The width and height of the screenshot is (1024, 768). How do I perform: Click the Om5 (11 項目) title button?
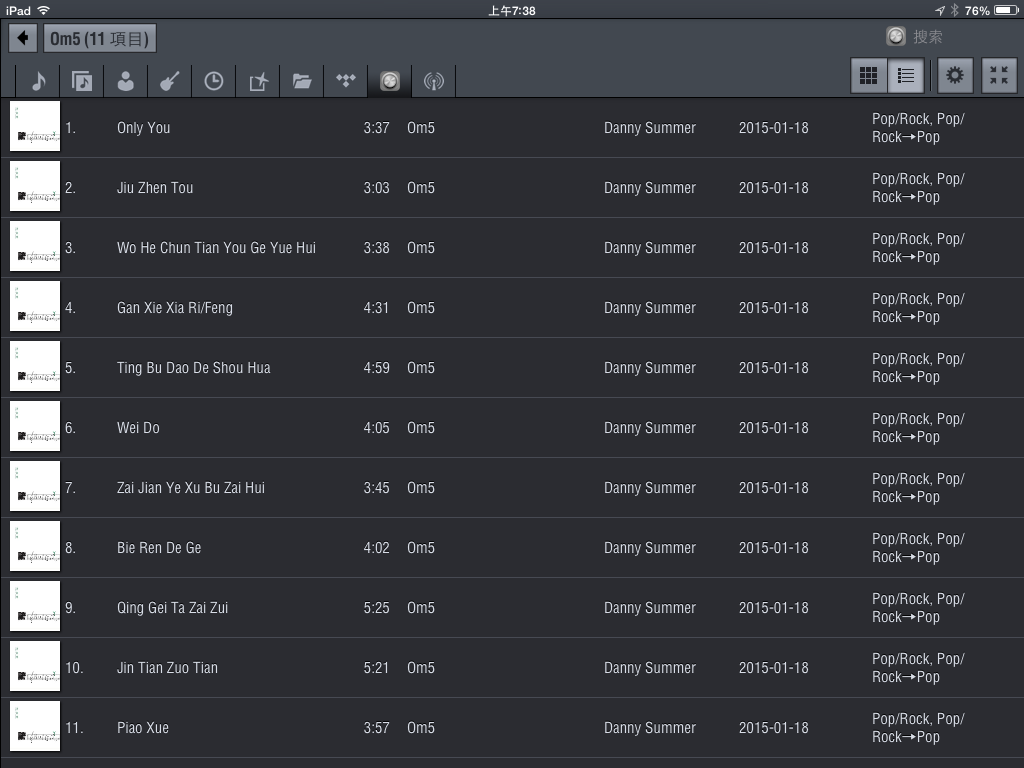(x=99, y=39)
